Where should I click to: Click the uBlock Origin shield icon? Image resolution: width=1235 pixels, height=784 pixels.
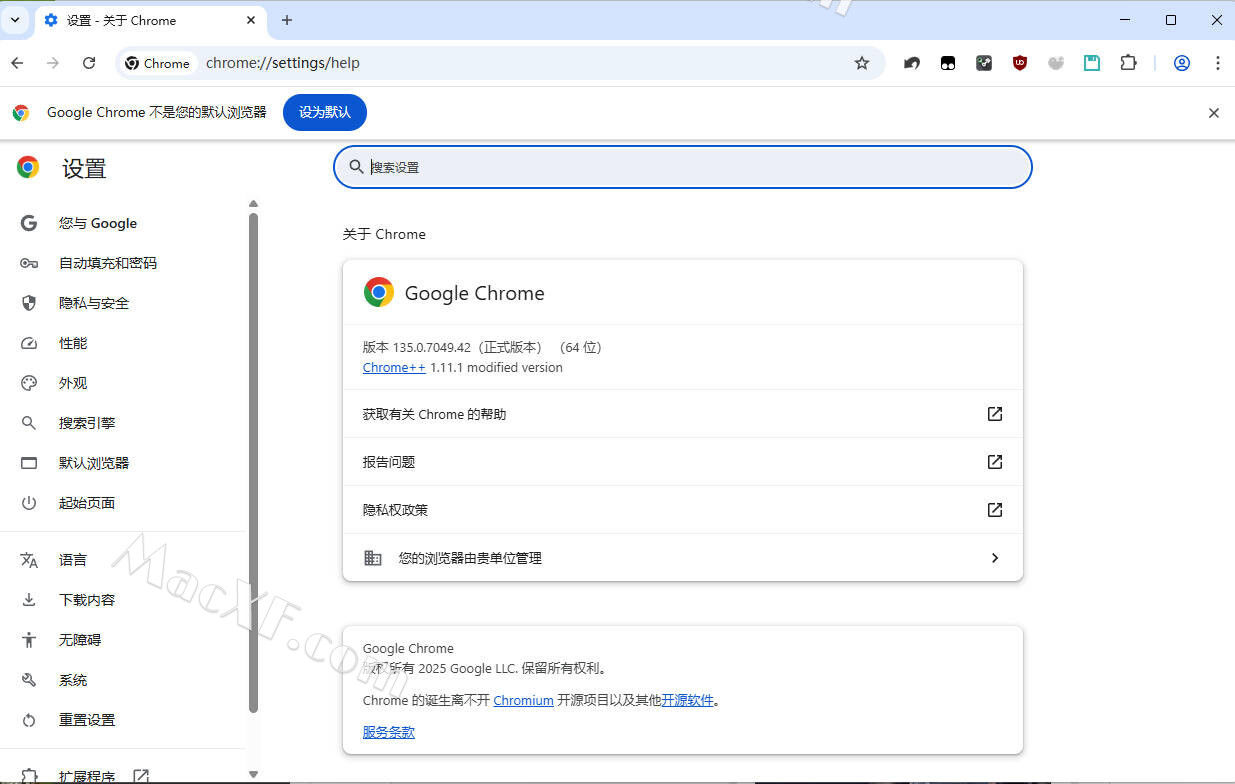click(1019, 63)
